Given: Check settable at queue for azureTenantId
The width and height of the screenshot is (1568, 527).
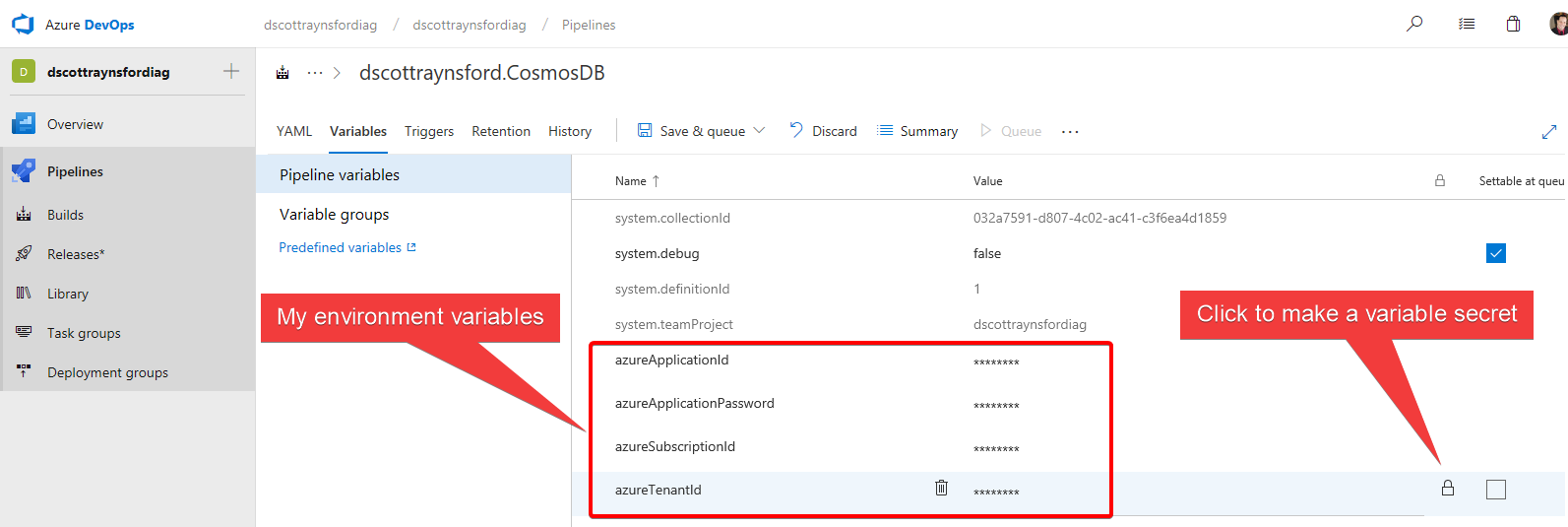Looking at the screenshot, I should [x=1495, y=490].
